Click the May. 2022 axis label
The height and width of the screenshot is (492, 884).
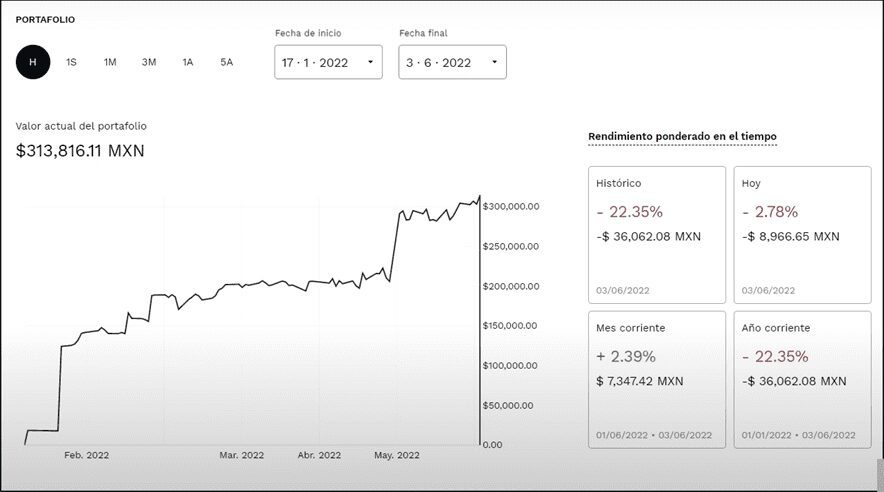click(x=396, y=455)
